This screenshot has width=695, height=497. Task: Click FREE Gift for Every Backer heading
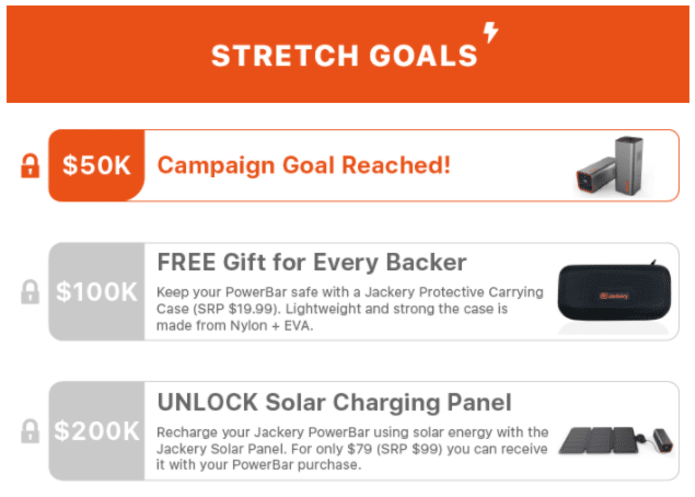(312, 262)
